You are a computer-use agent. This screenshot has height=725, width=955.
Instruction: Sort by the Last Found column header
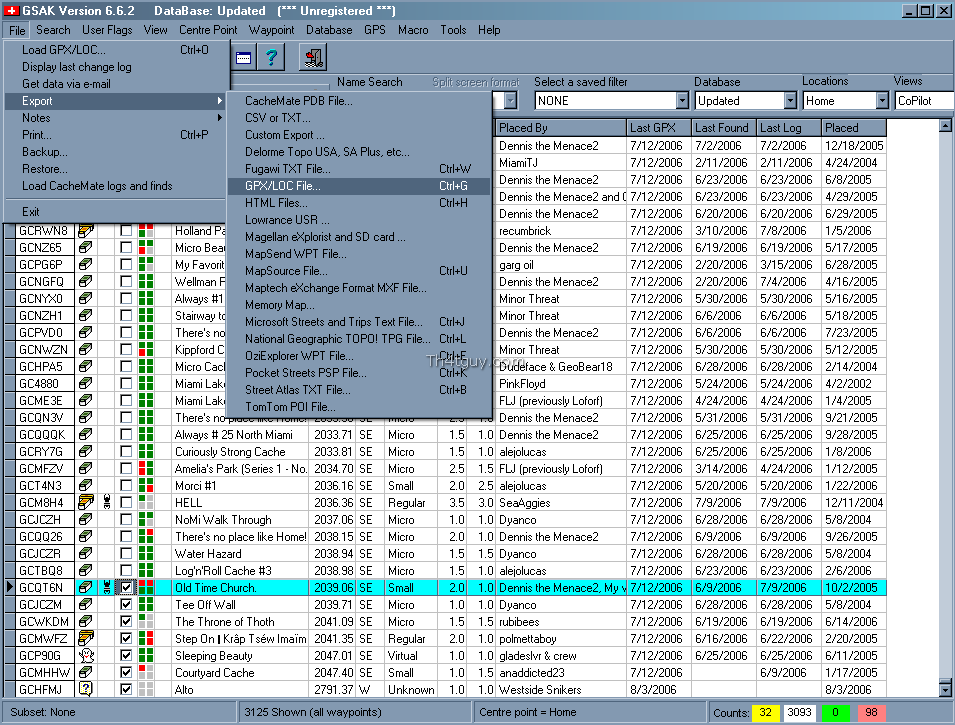721,128
